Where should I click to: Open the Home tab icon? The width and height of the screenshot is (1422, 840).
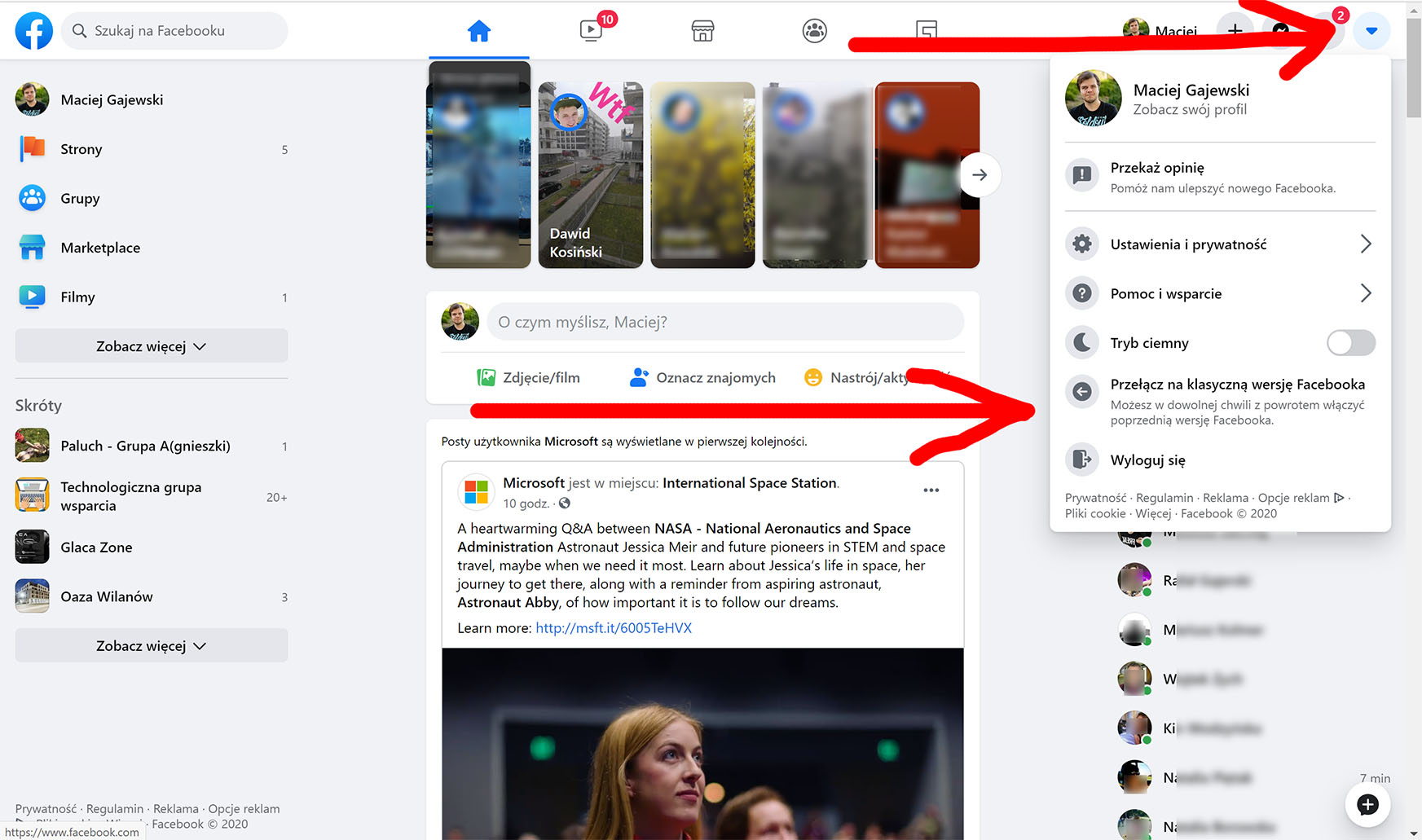(479, 31)
